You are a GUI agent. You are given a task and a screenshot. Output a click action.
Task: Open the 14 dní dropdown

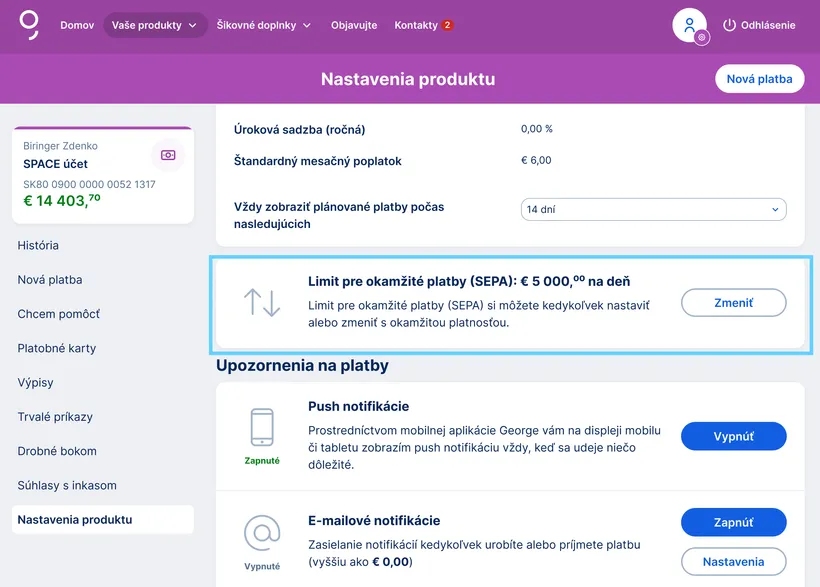653,209
